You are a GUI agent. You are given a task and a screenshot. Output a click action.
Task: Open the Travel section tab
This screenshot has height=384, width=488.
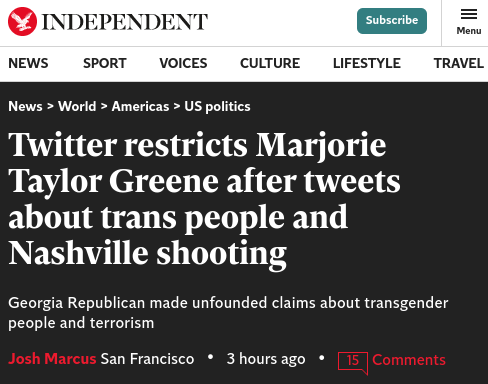pyautogui.click(x=459, y=63)
